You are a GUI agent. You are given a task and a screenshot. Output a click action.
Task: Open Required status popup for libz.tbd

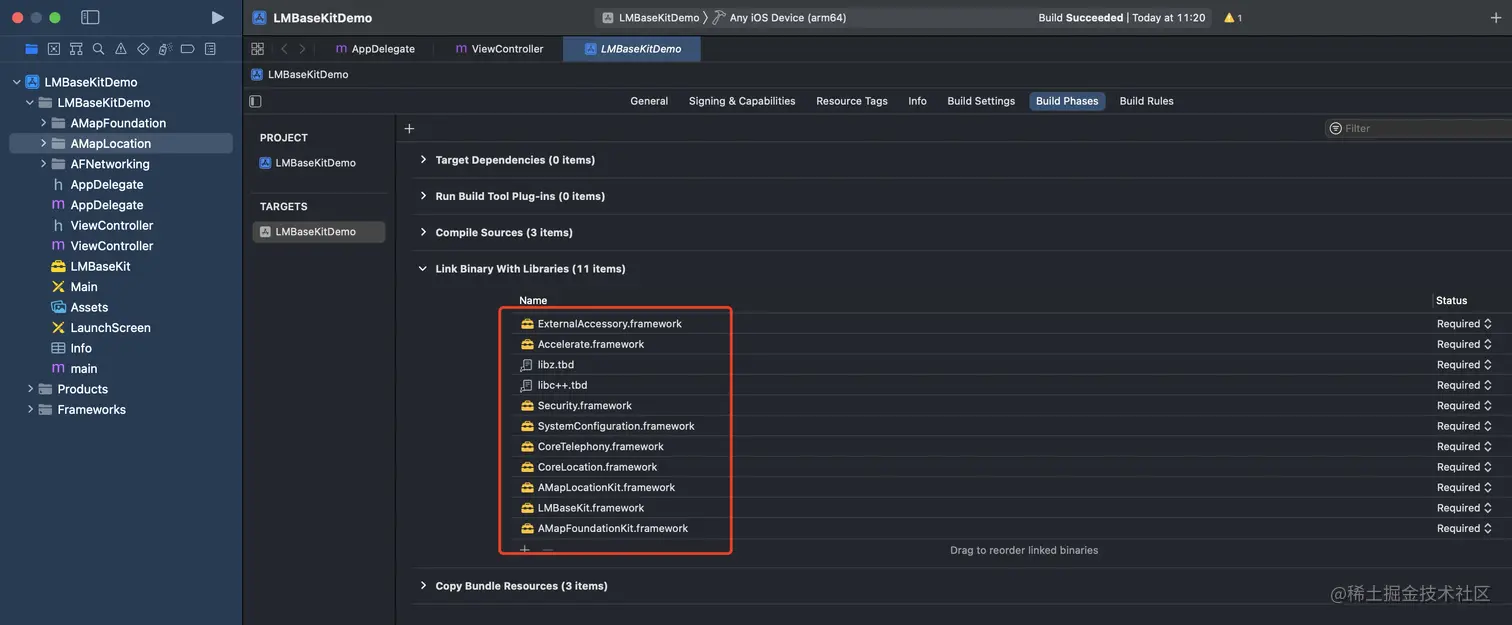1464,365
